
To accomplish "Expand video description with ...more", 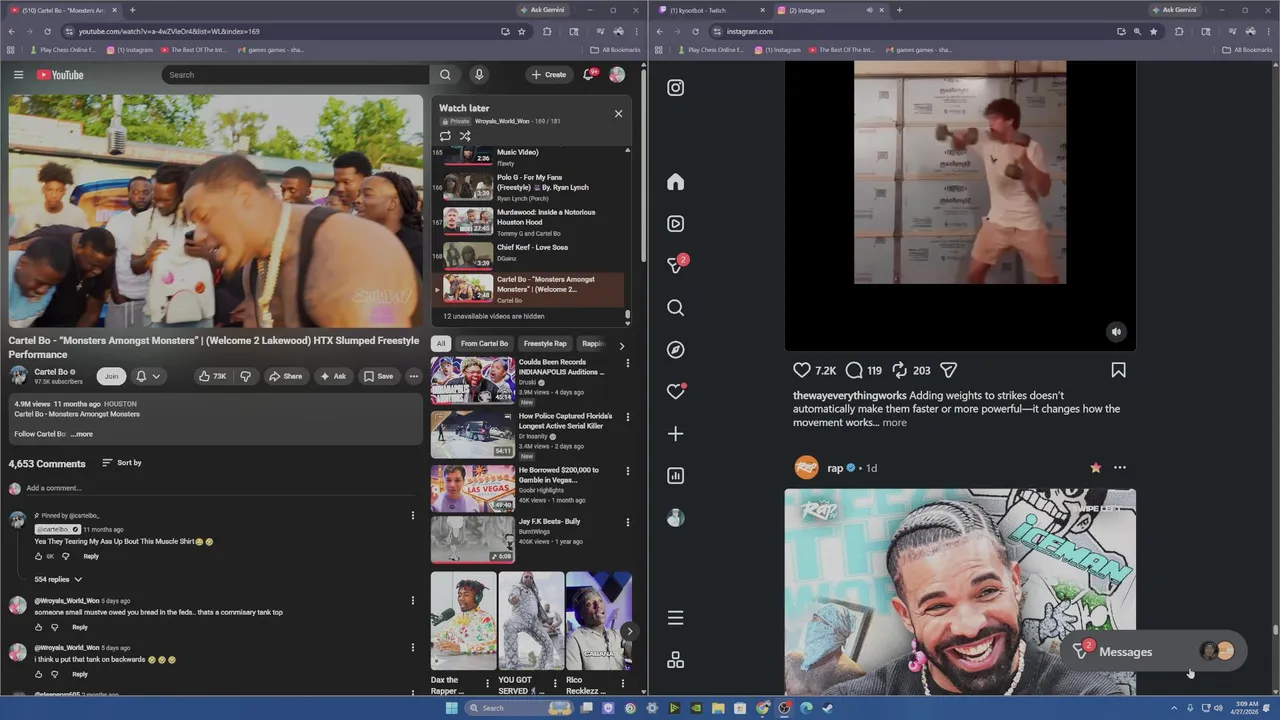I will tap(82, 434).
